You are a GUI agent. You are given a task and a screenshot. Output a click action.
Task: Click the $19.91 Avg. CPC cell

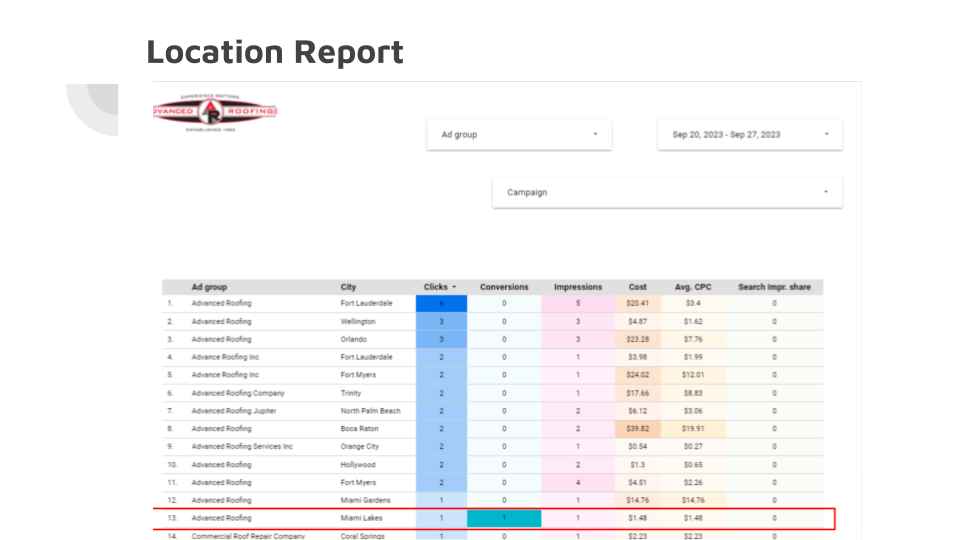pyautogui.click(x=693, y=429)
